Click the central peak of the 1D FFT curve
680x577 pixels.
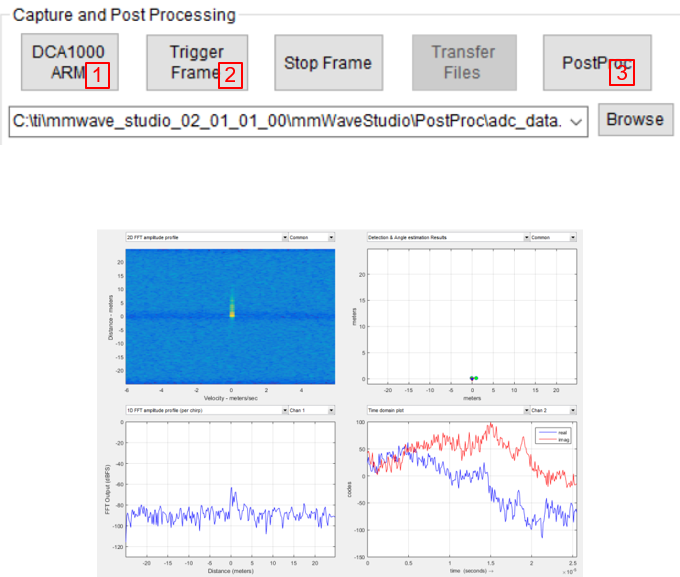click(x=231, y=490)
